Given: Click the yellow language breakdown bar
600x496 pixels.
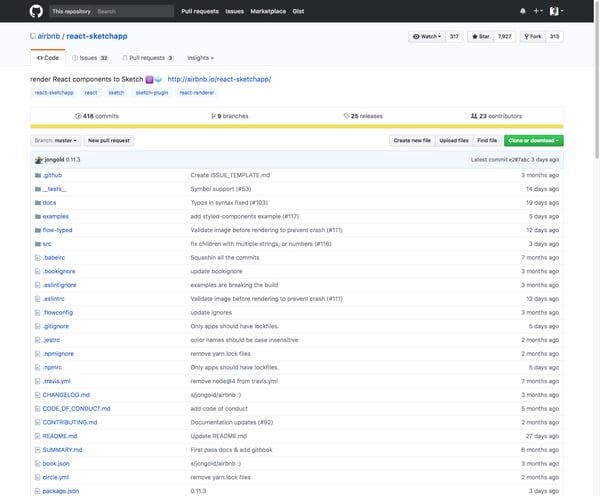Looking at the screenshot, I should tap(297, 126).
